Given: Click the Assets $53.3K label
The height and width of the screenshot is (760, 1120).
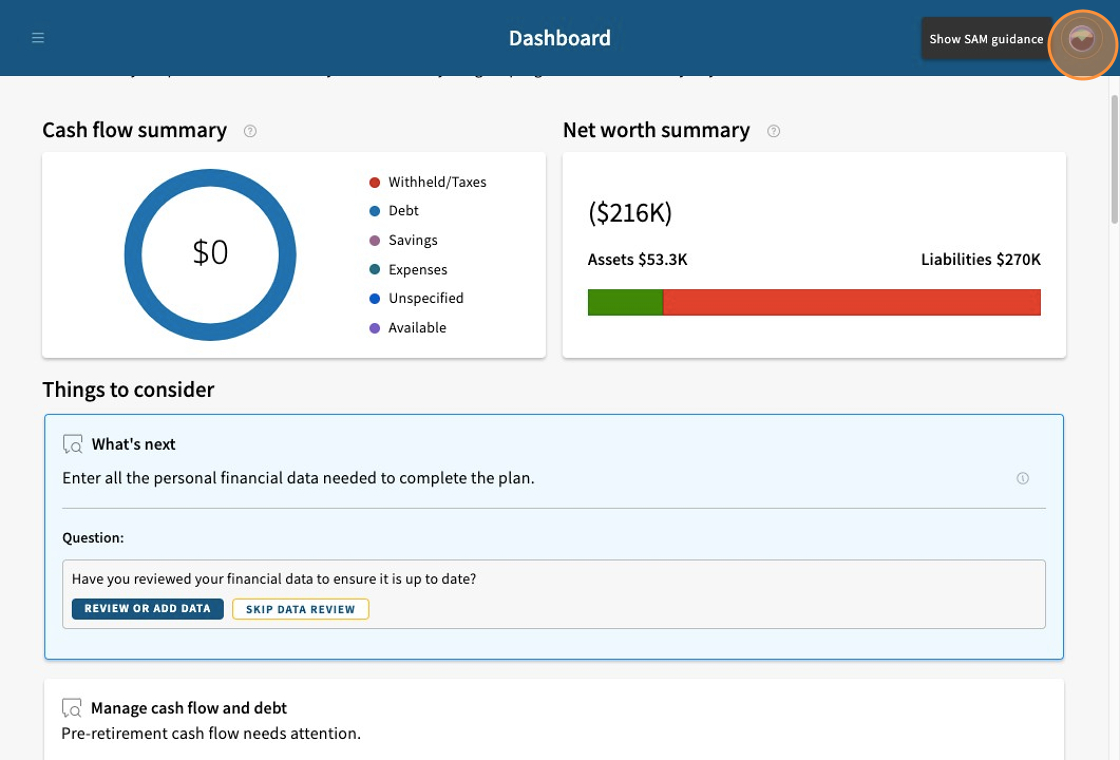Looking at the screenshot, I should click(637, 259).
